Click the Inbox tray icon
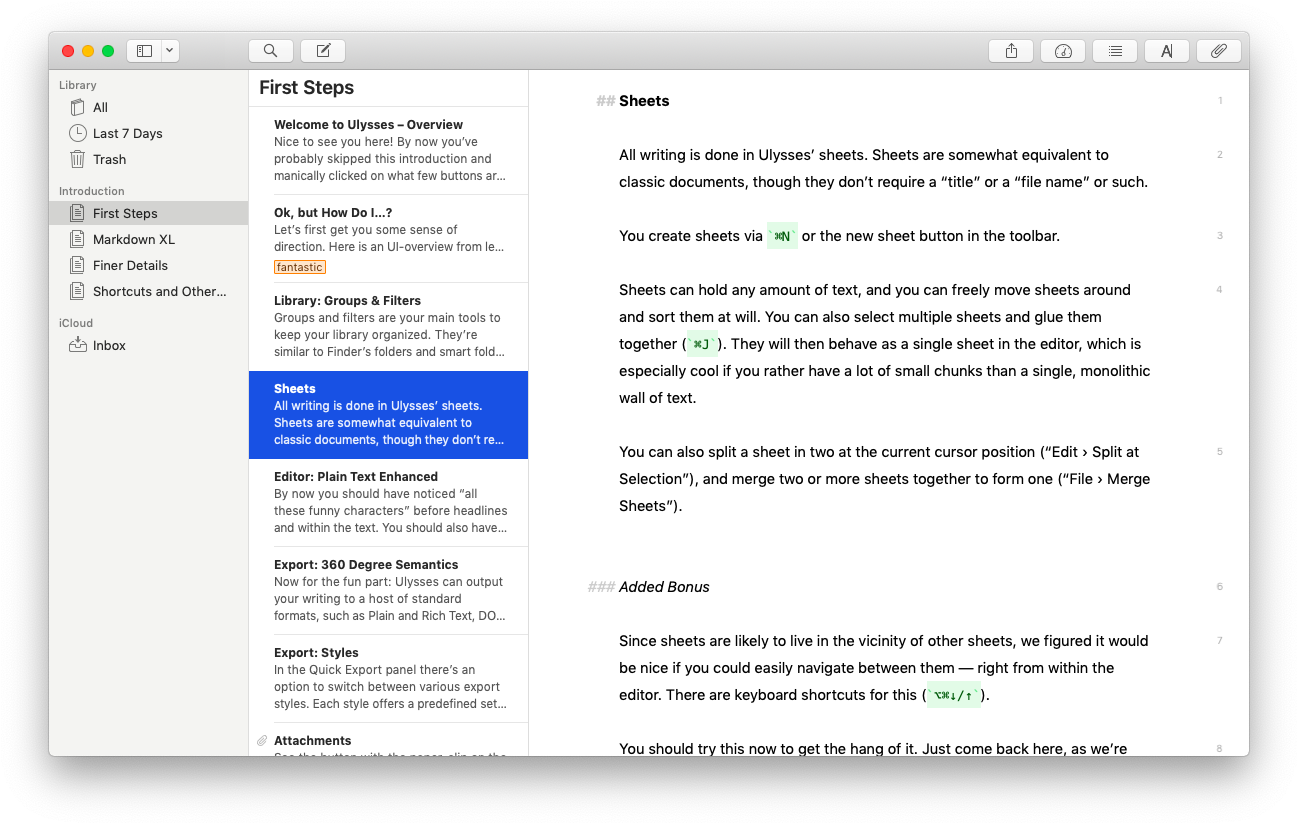 tap(77, 345)
